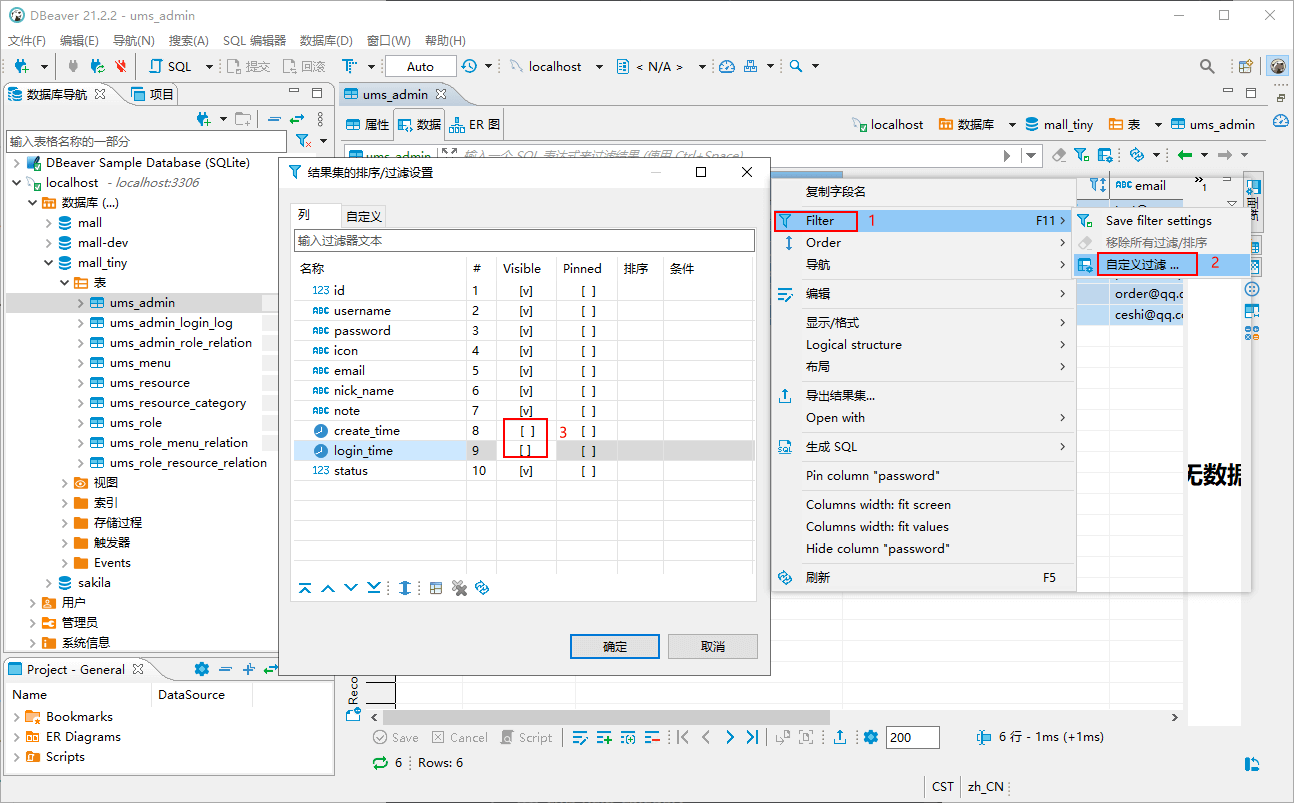
Task: Click the reconnect icon in main toolbar
Action: tap(97, 66)
